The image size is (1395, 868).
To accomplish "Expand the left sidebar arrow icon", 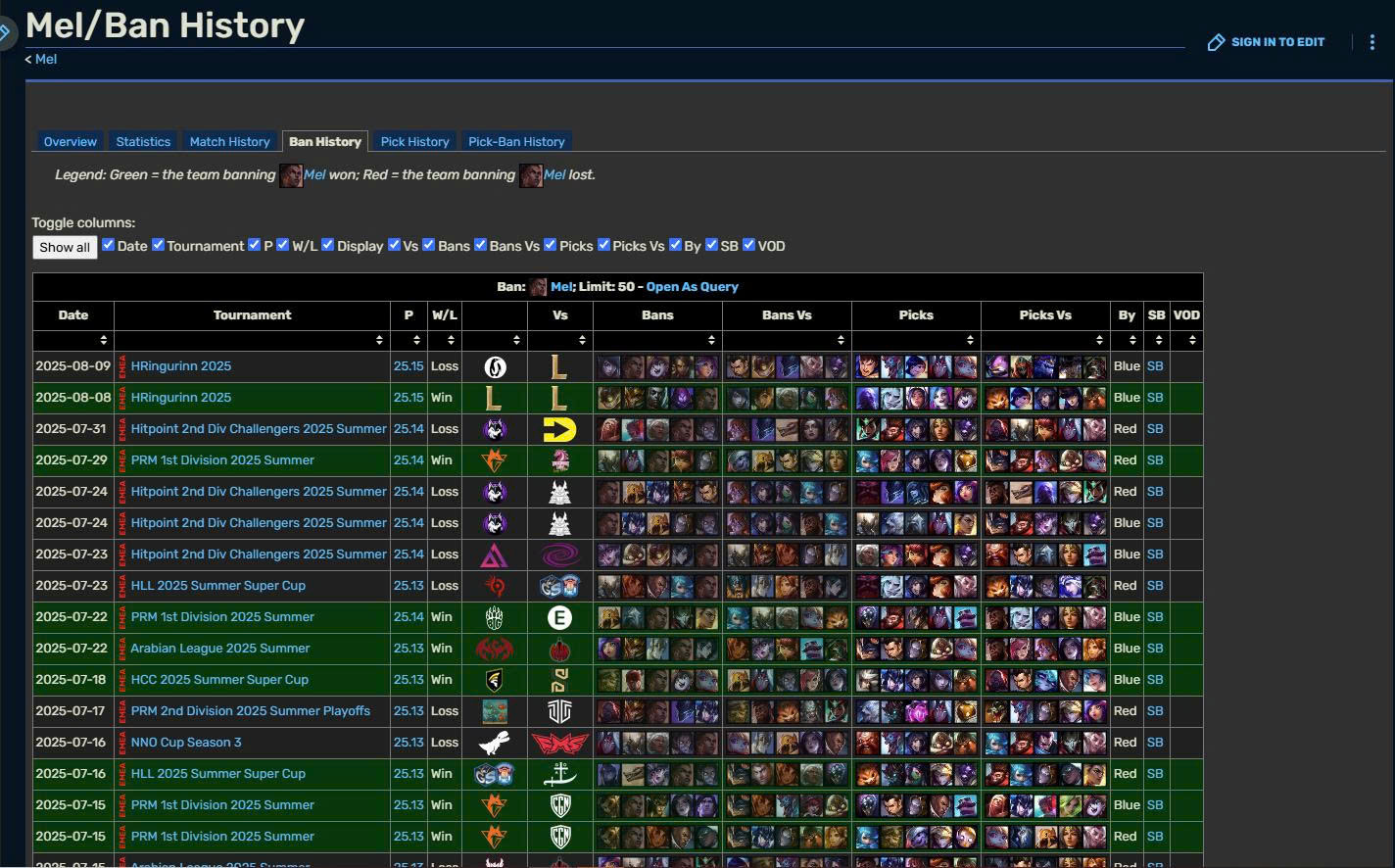I will (x=6, y=33).
